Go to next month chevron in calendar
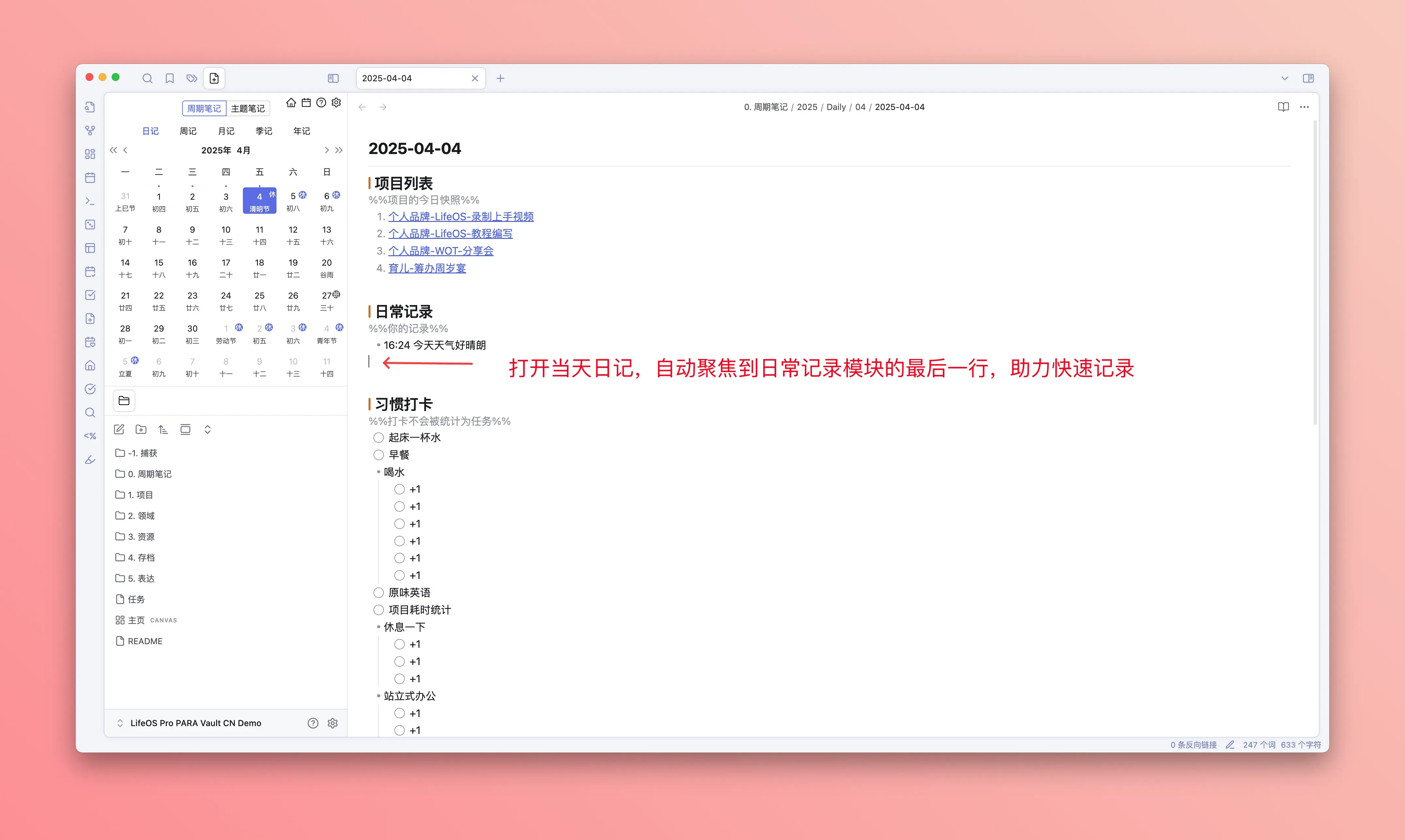Viewport: 1405px width, 840px height. pos(327,150)
